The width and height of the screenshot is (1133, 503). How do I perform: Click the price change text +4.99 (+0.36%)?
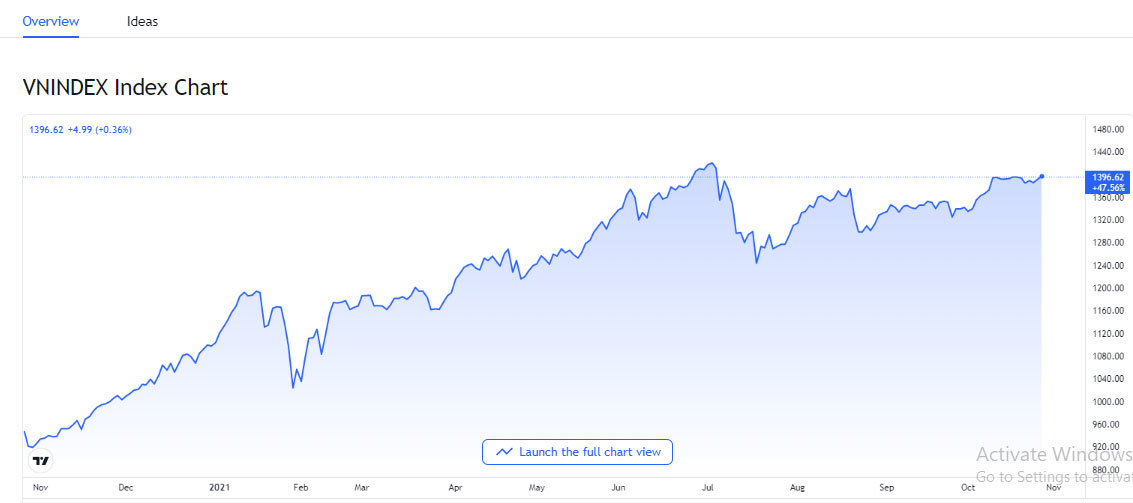100,130
